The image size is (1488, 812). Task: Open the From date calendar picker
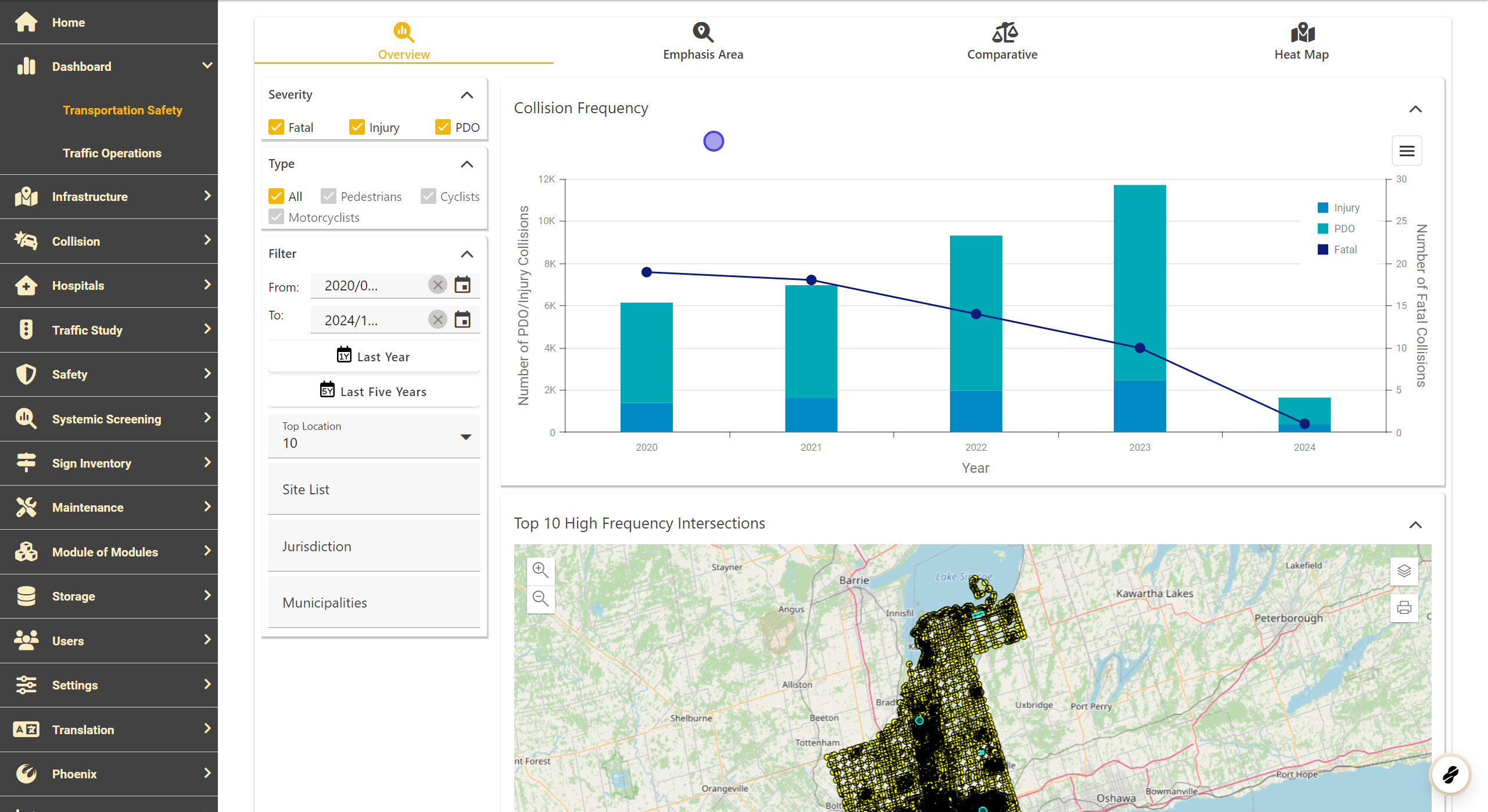pyautogui.click(x=462, y=285)
